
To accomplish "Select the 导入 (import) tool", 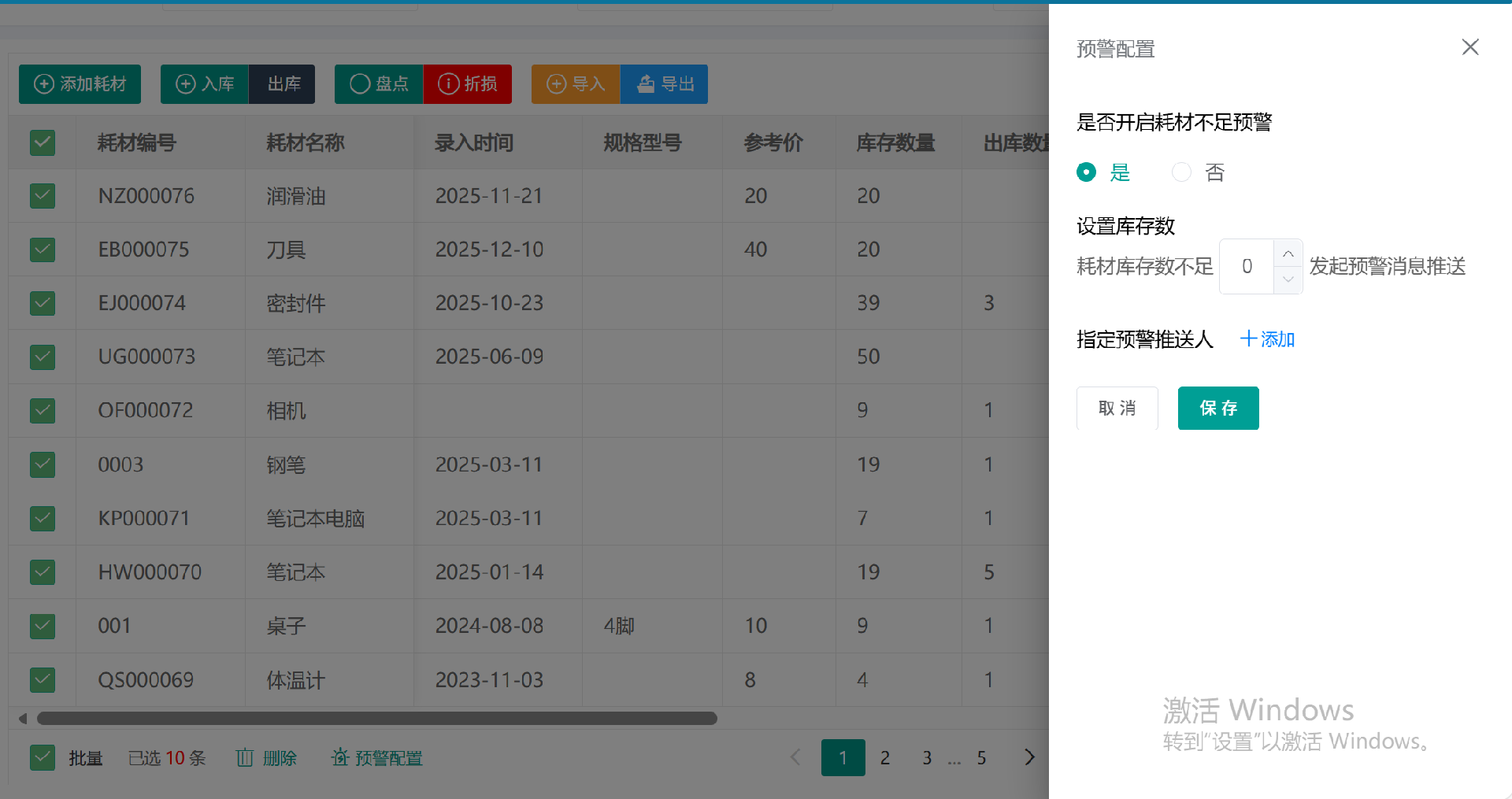I will pos(575,83).
